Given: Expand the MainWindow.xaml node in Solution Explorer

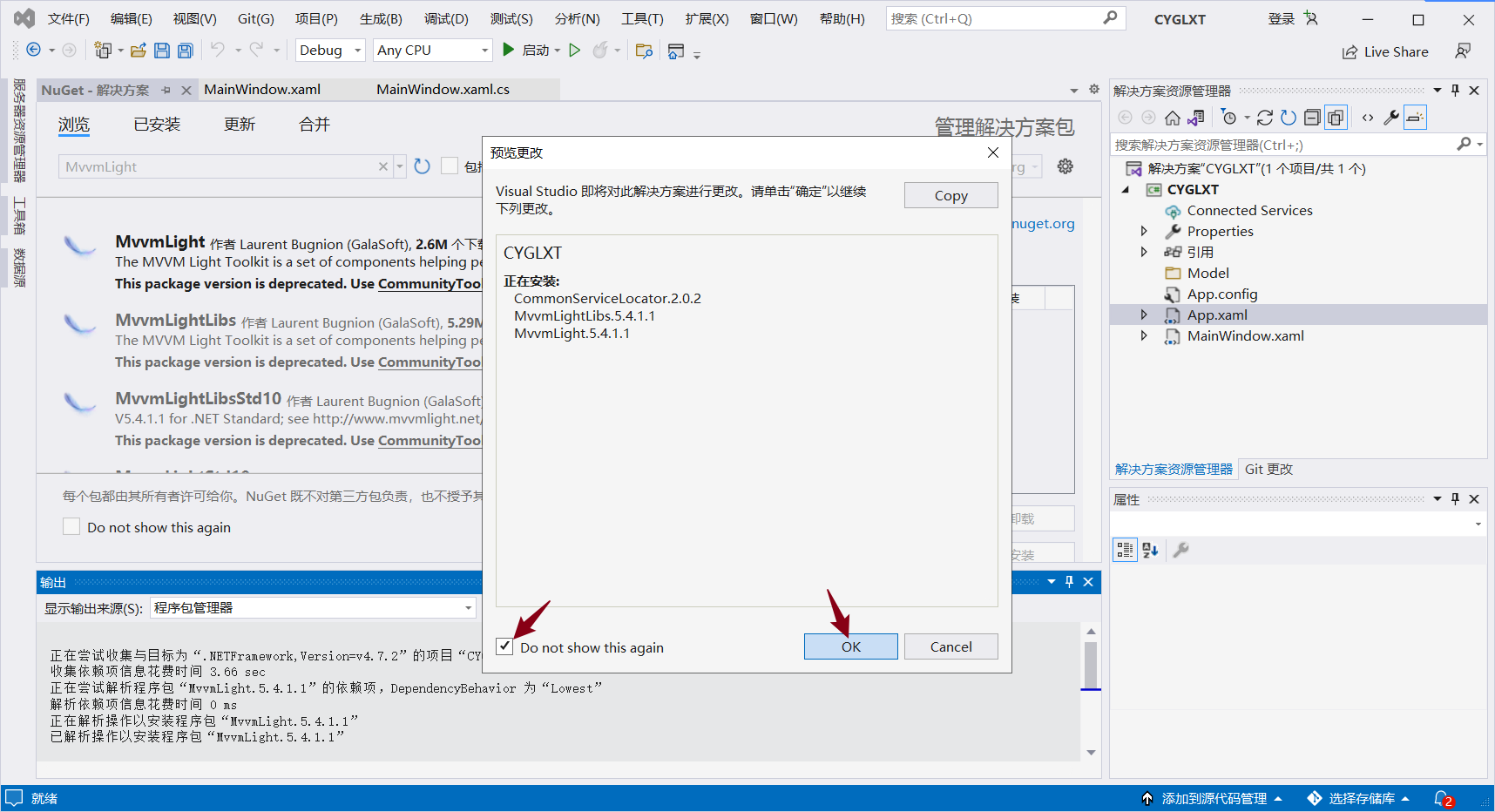Looking at the screenshot, I should tap(1144, 335).
